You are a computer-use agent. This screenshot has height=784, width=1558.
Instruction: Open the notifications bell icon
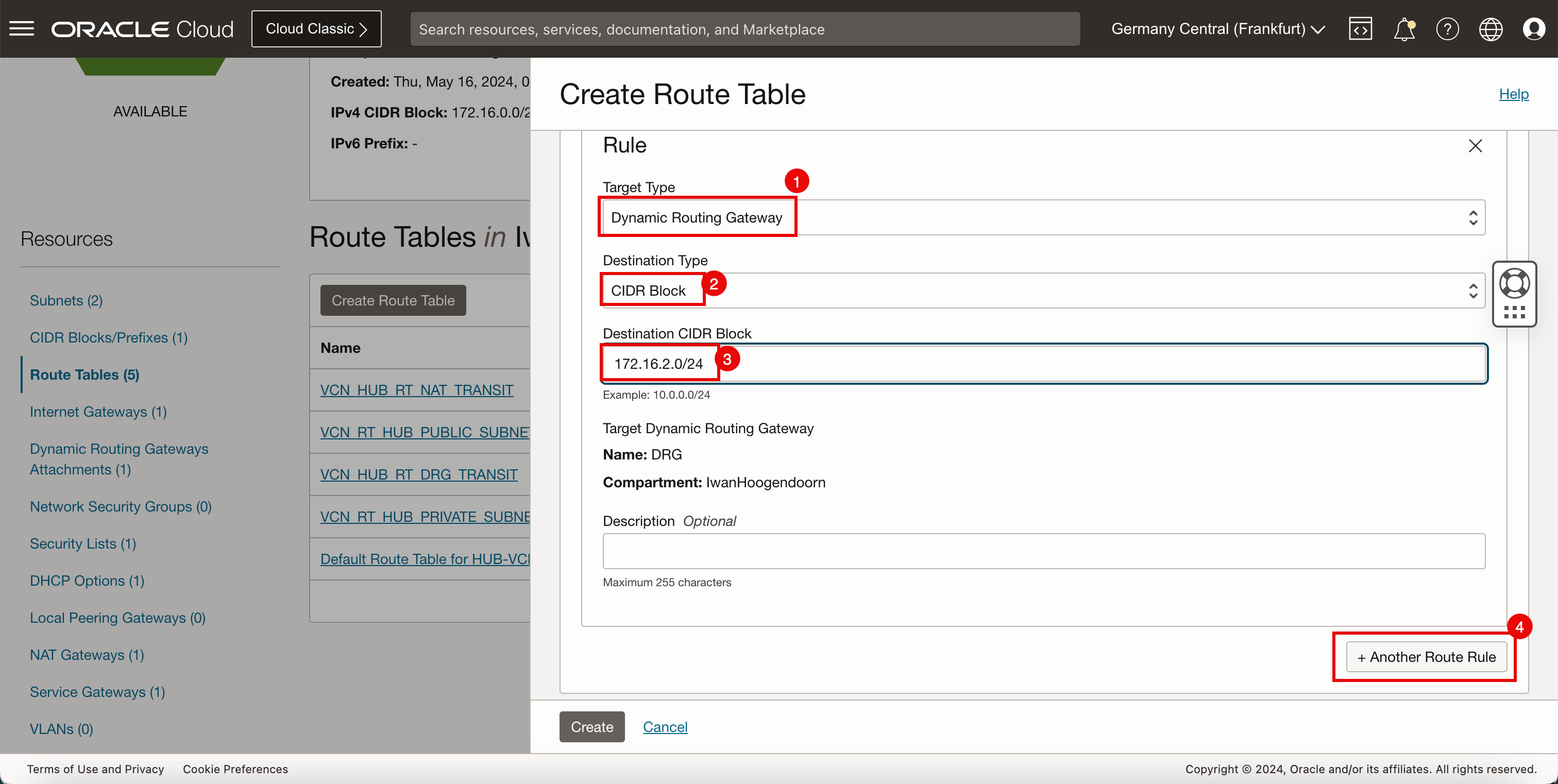tap(1404, 29)
